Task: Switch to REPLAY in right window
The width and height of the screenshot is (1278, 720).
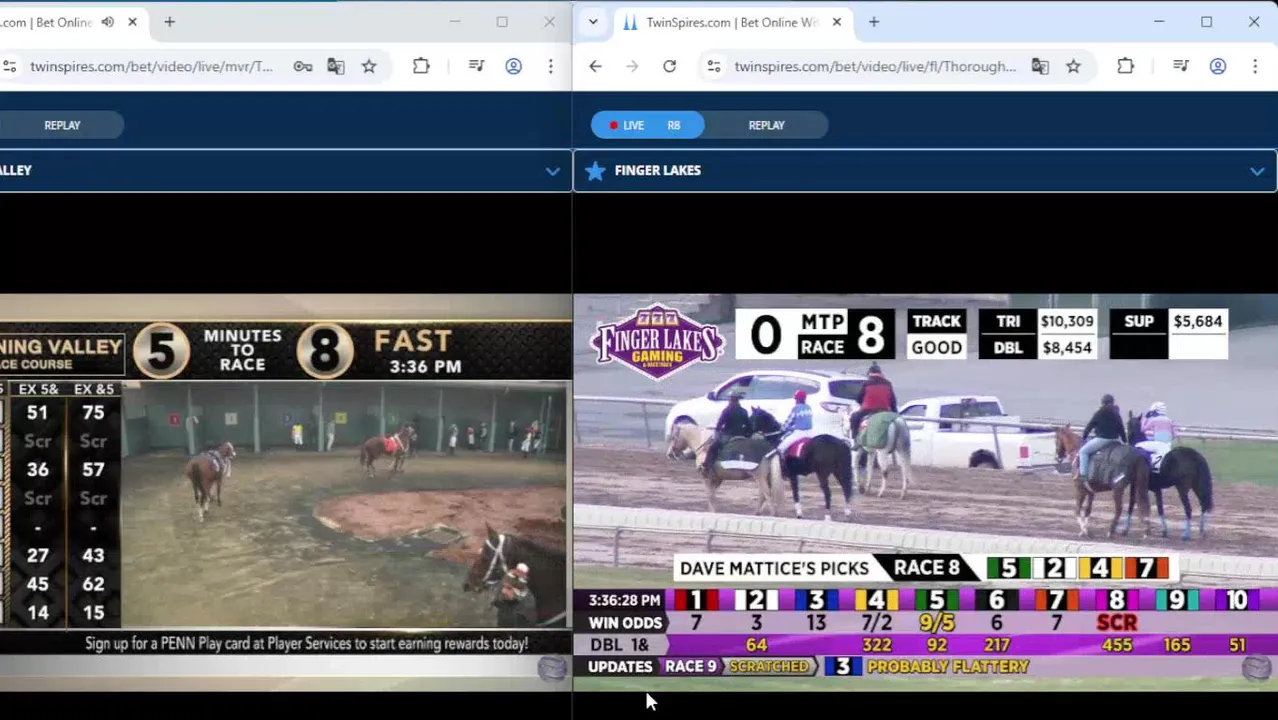Action: coord(767,125)
